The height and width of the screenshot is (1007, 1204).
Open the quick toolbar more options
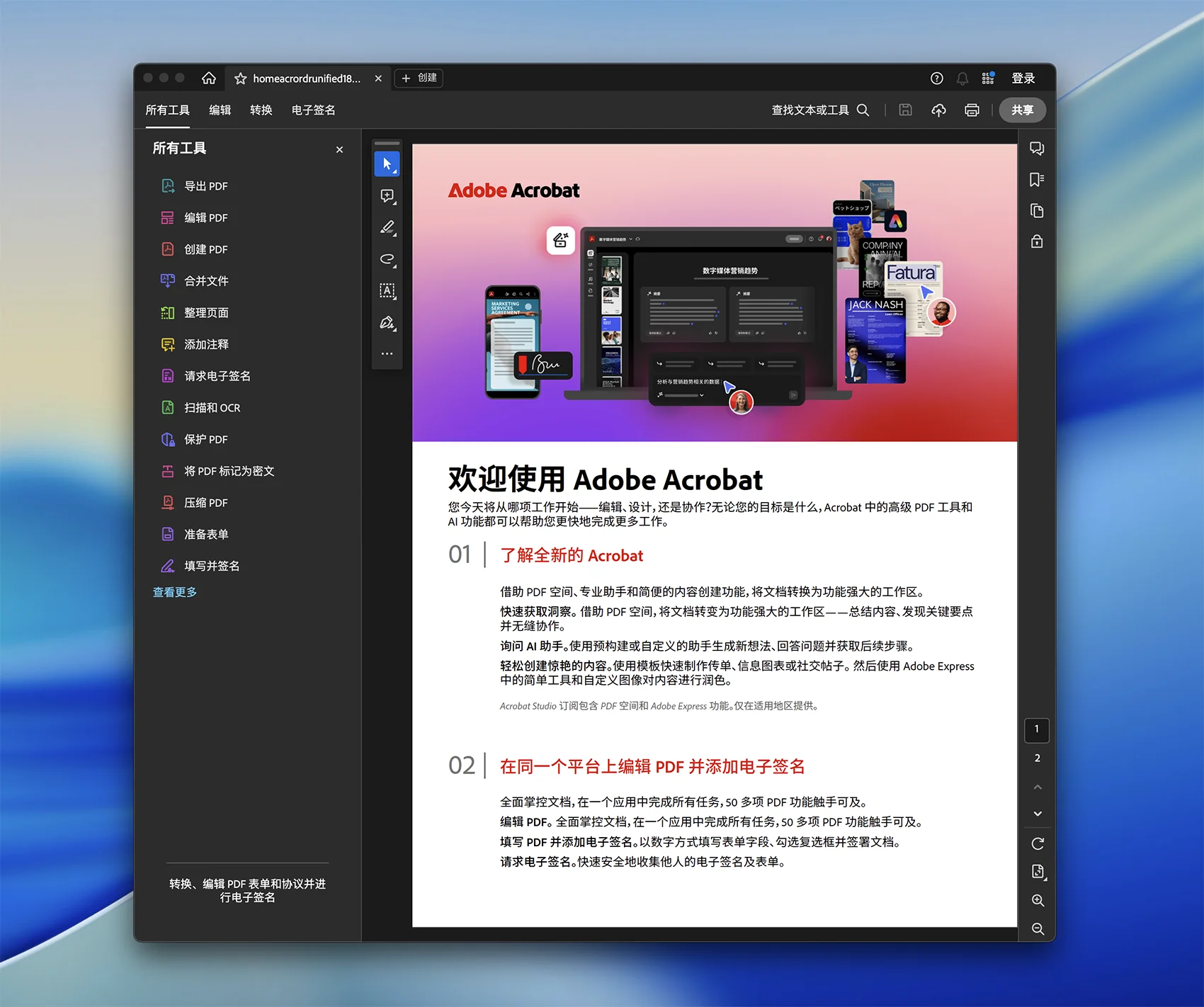point(387,353)
